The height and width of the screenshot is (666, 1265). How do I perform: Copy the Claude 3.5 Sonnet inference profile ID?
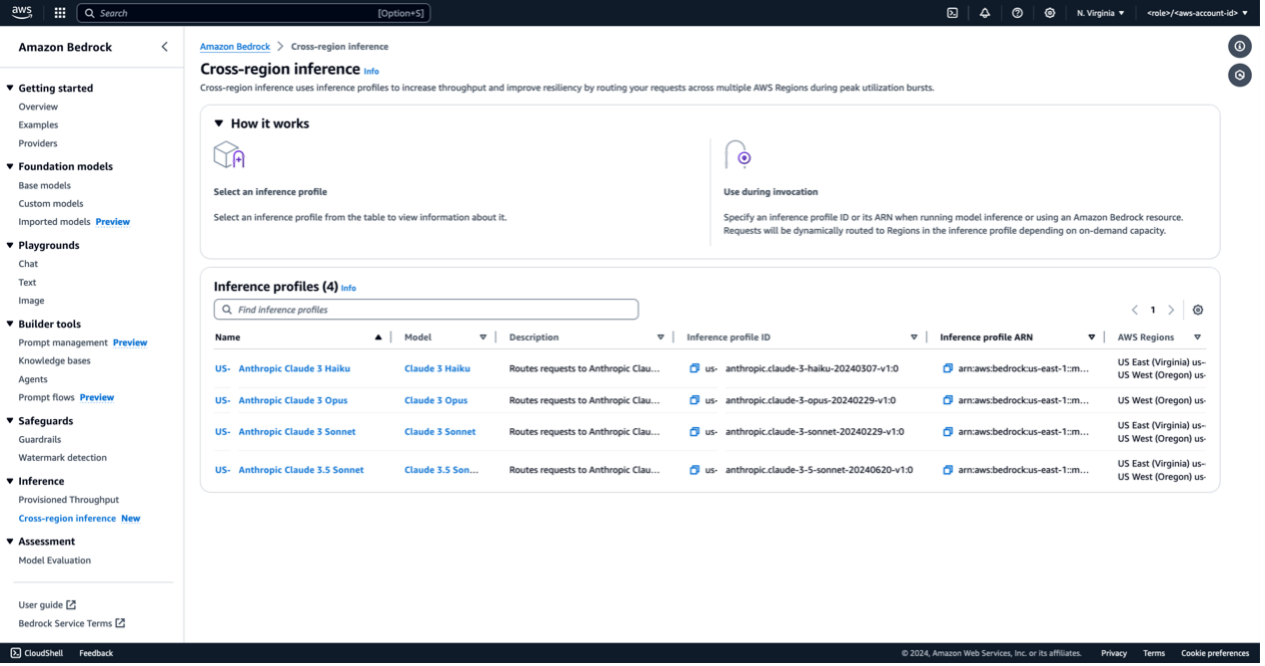[694, 470]
